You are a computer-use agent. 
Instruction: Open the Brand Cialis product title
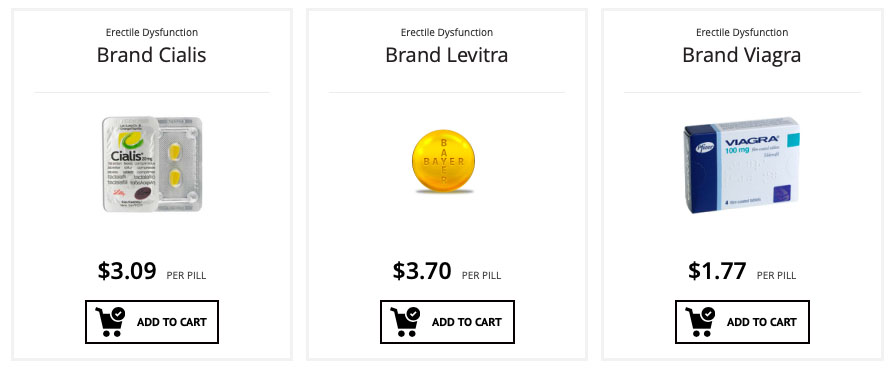[x=152, y=55]
